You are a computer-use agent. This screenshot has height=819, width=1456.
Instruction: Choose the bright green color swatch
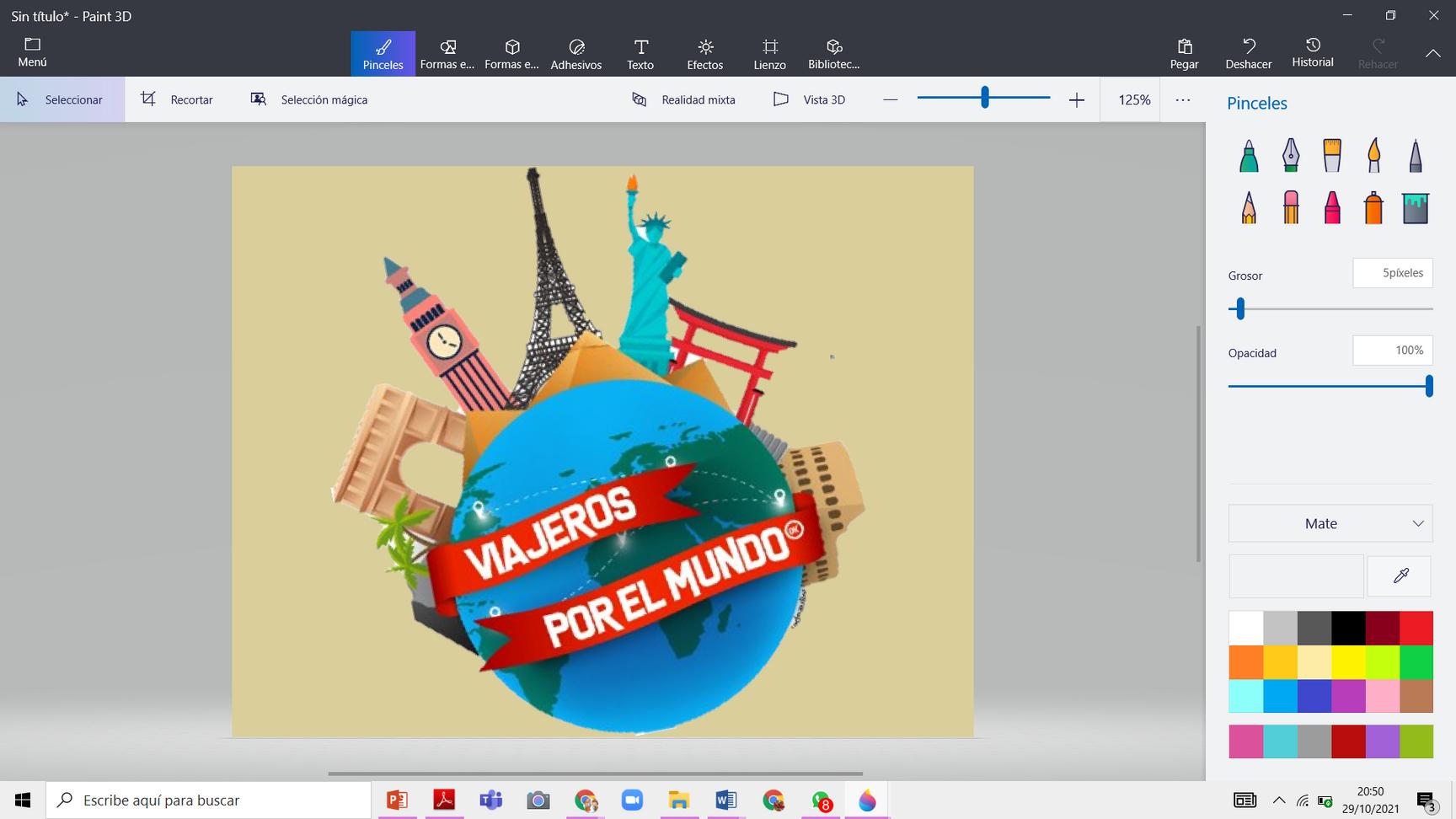point(1416,662)
